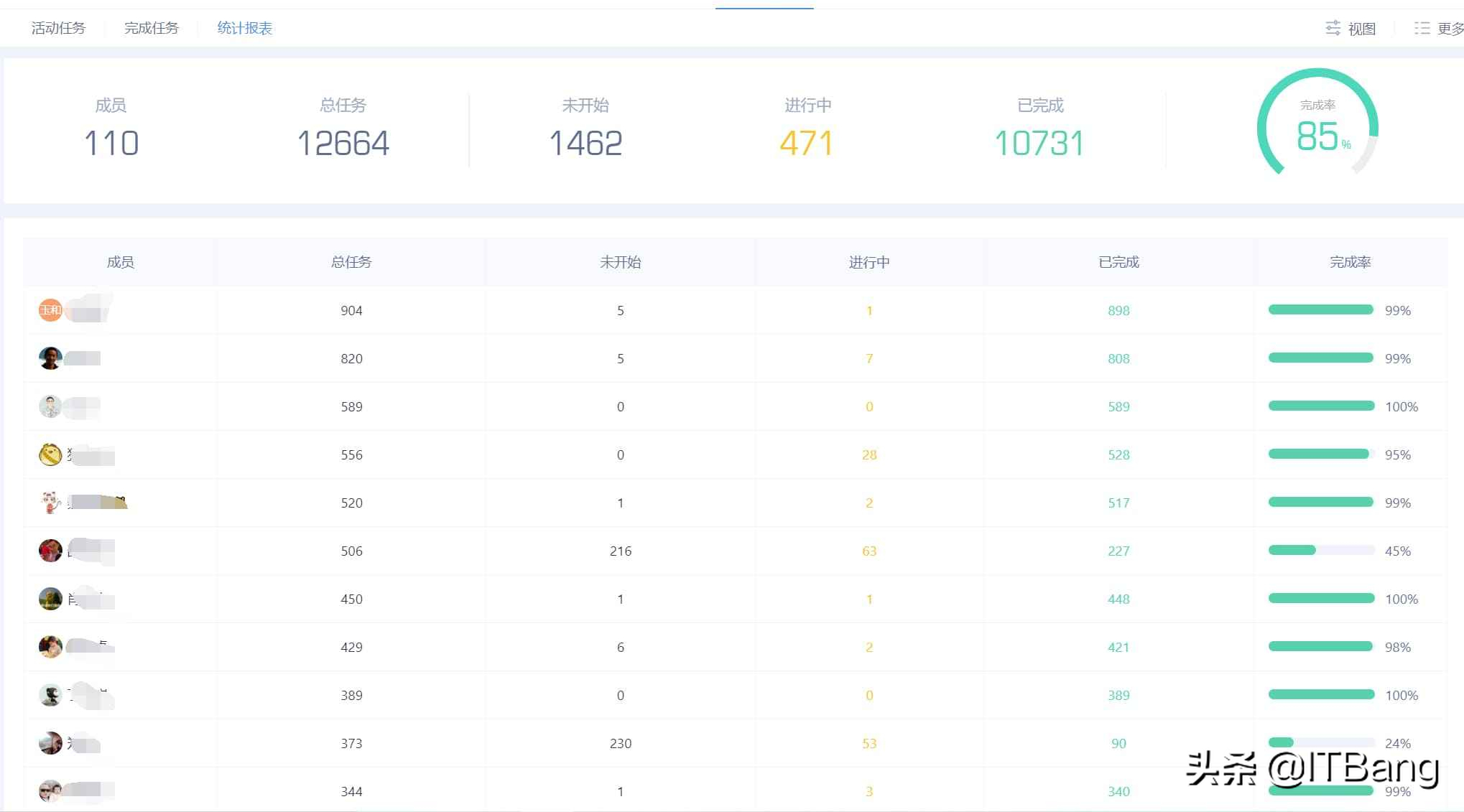
Task: Click avatar of member with 506 tasks
Action: 50,551
